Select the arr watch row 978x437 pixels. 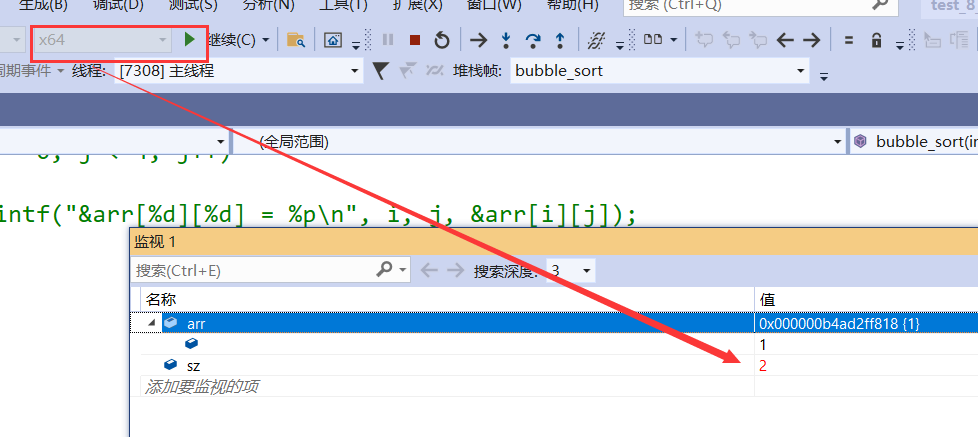[554, 324]
